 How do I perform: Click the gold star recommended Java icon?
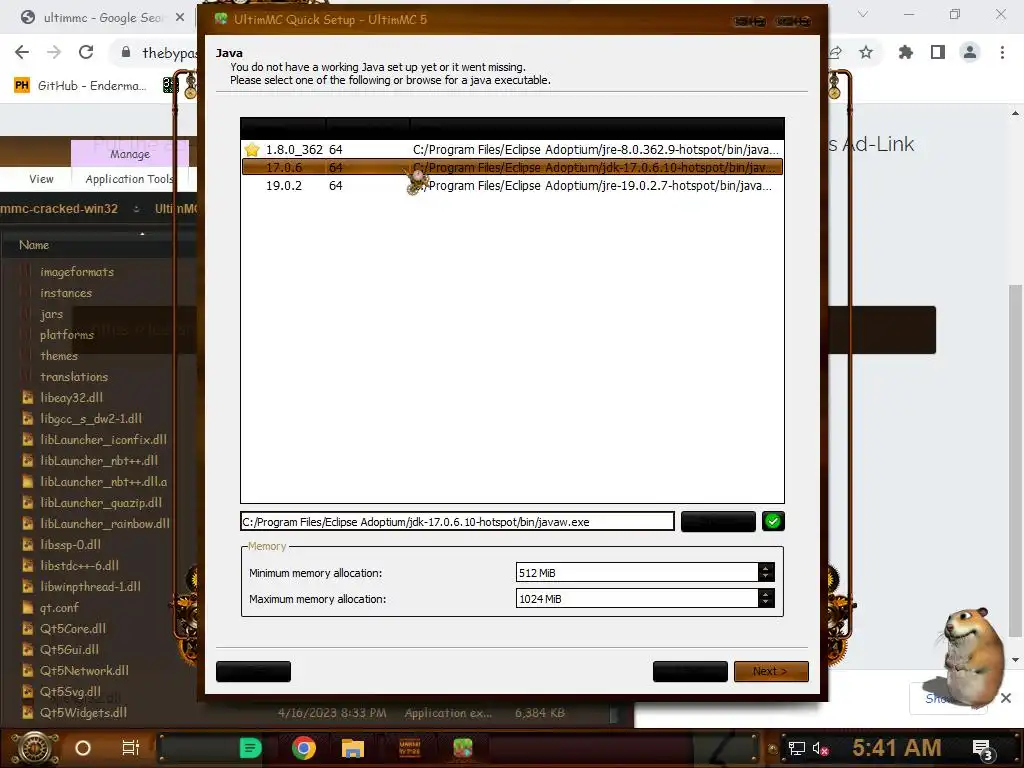tap(252, 150)
